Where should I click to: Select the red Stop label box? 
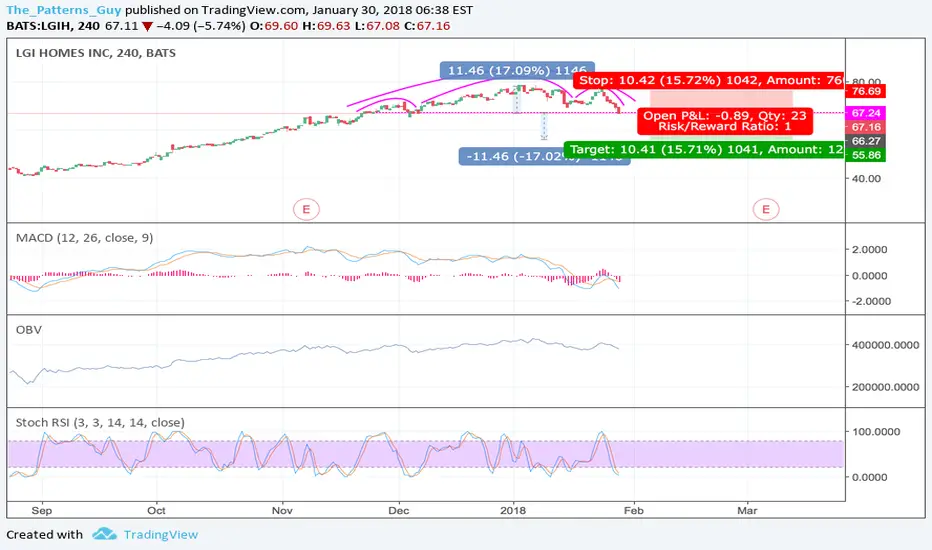pos(708,80)
